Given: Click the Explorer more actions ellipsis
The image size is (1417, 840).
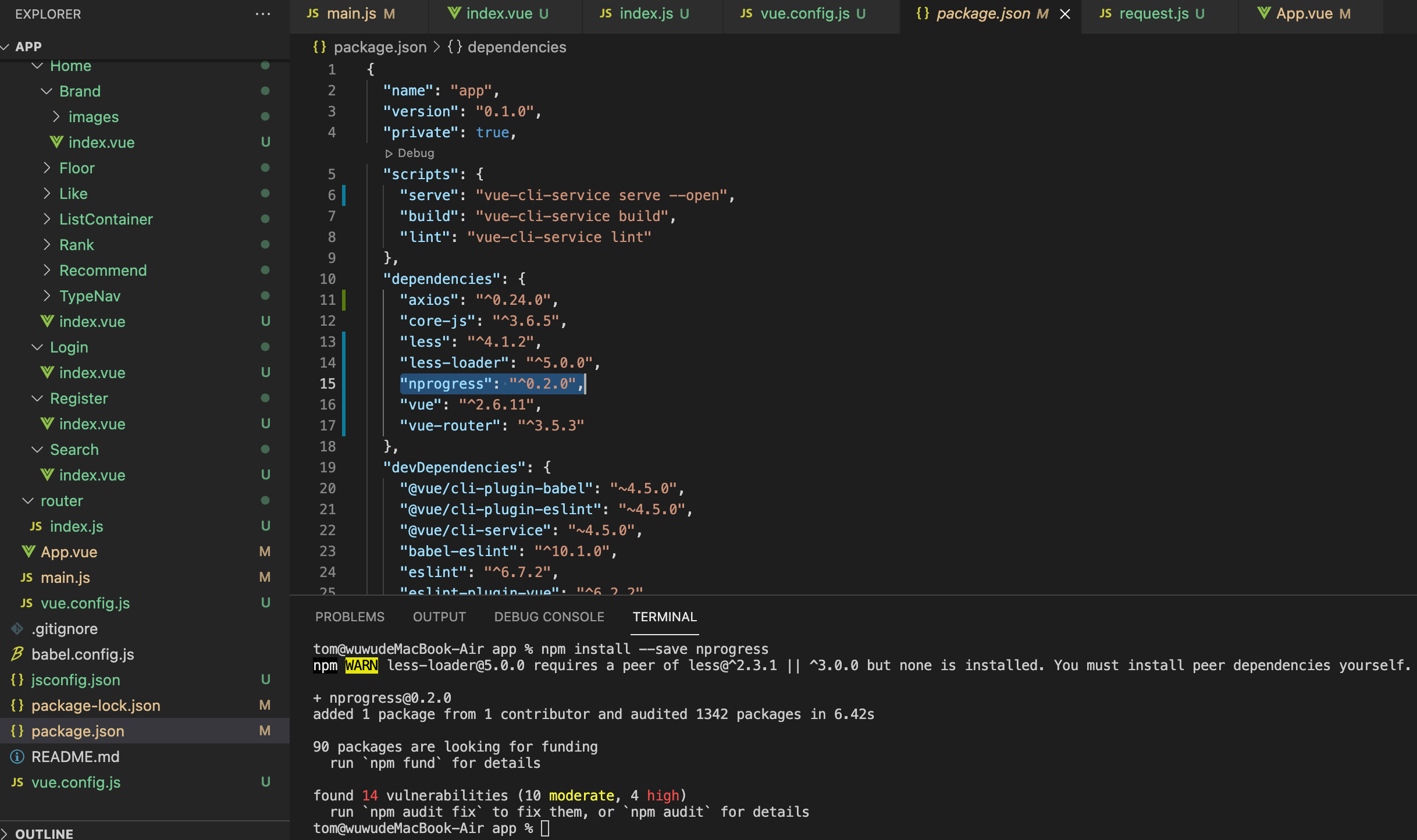Looking at the screenshot, I should 263,14.
